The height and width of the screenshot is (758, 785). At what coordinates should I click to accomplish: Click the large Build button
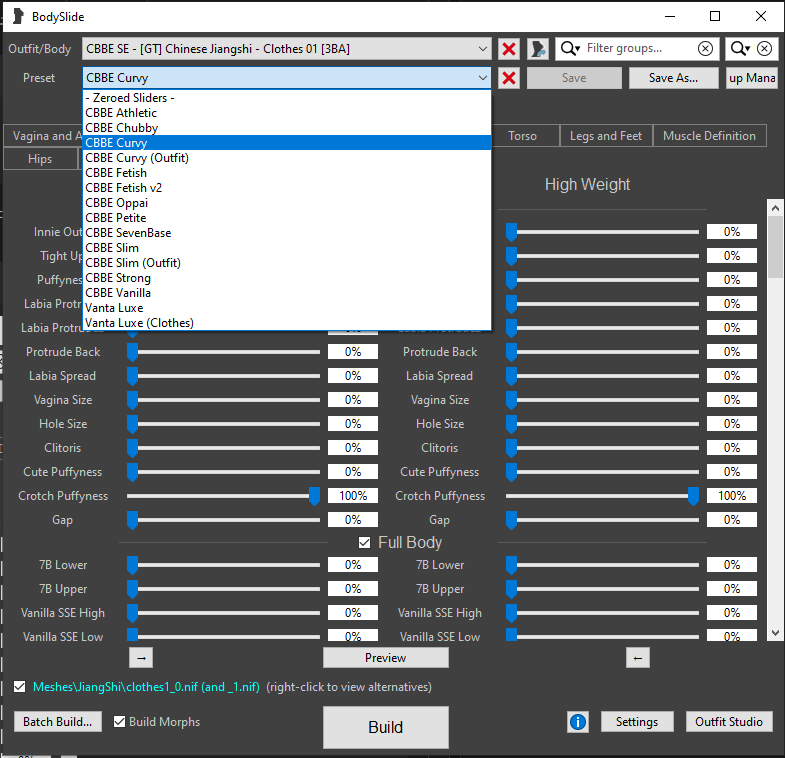point(385,727)
